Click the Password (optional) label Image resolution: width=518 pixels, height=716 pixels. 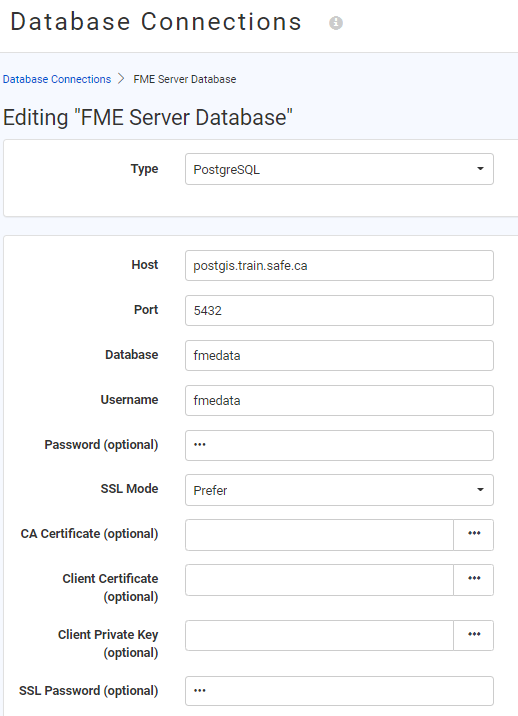tap(101, 445)
